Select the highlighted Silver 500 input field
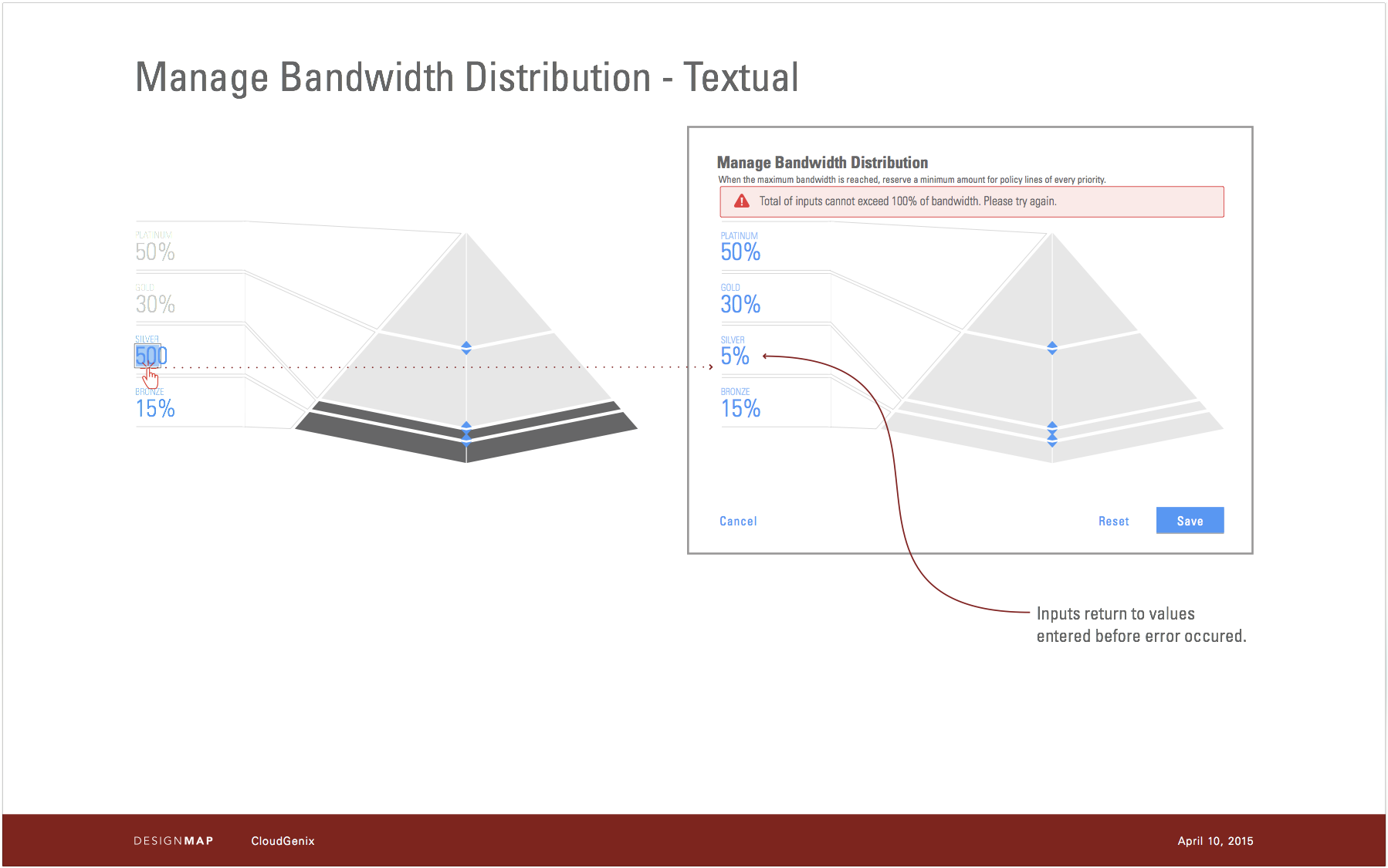The image size is (1388, 868). 150,356
